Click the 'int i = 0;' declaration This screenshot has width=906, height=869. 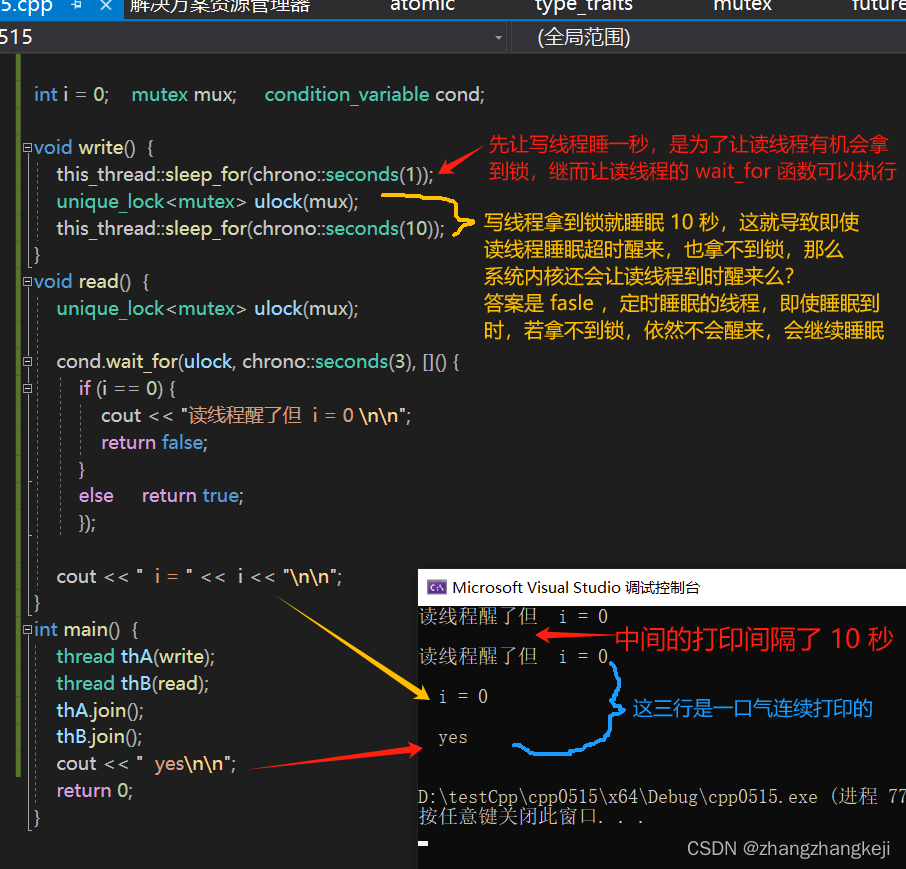tap(71, 94)
